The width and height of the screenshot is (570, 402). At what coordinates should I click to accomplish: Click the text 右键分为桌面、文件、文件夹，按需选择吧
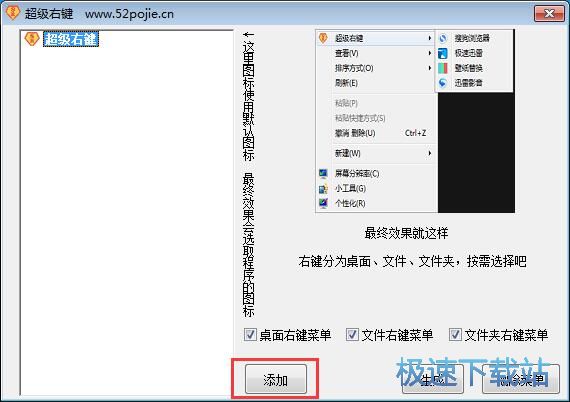click(x=412, y=261)
